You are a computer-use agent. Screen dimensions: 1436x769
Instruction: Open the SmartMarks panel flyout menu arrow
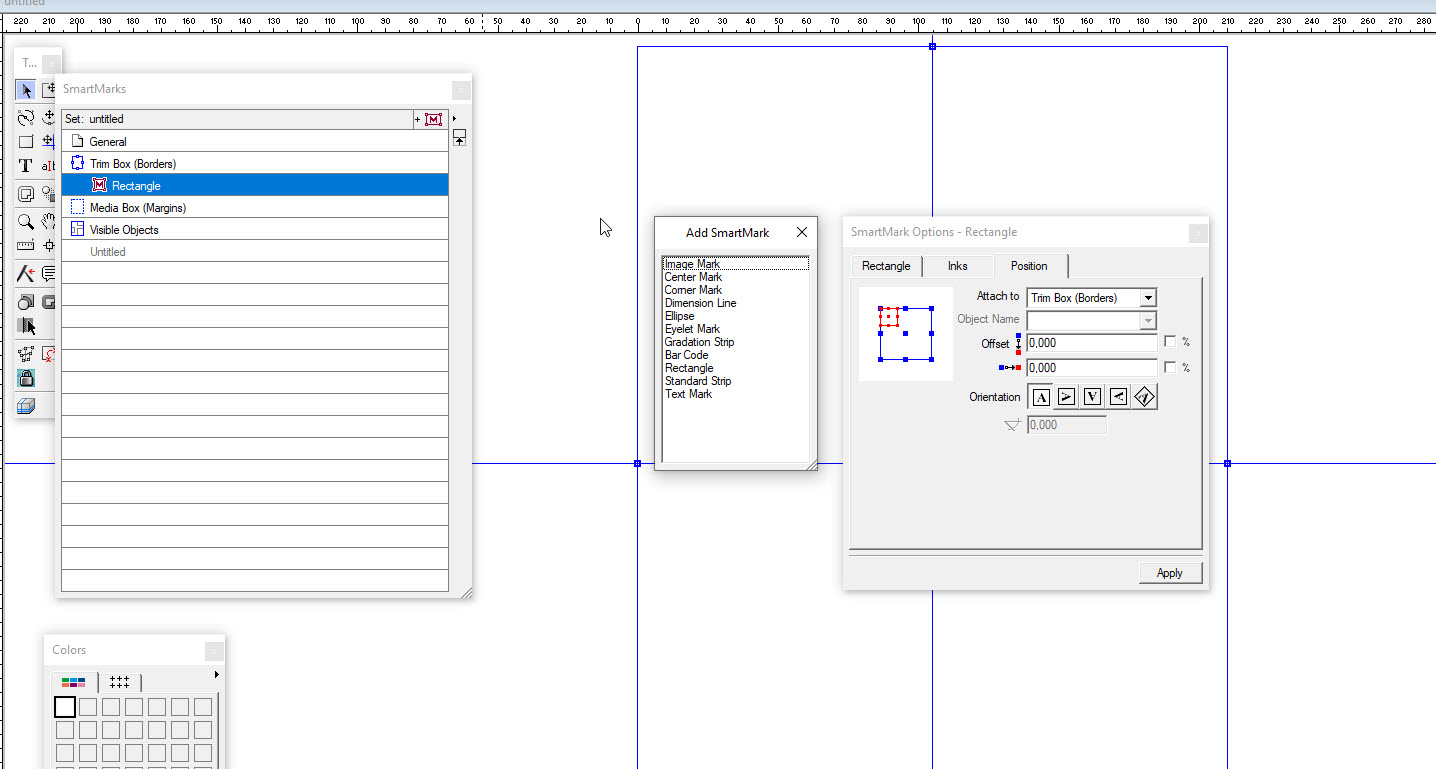[x=455, y=119]
